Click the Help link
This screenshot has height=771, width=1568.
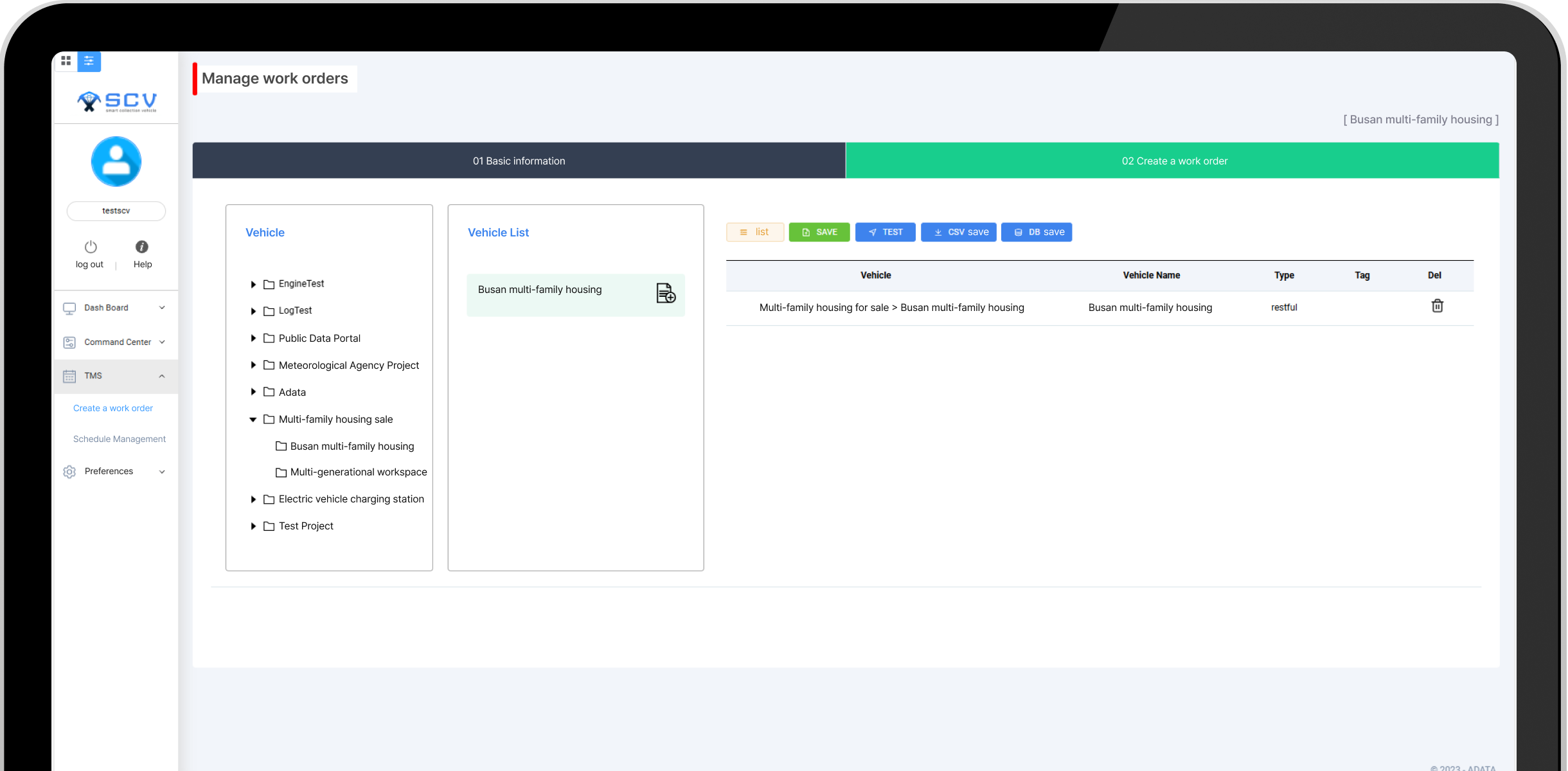click(x=143, y=264)
